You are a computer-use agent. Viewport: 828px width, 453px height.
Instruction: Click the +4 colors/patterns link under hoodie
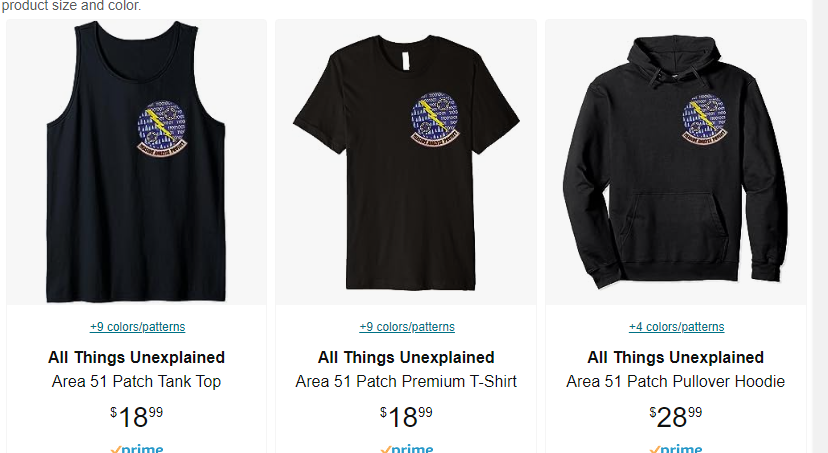676,327
